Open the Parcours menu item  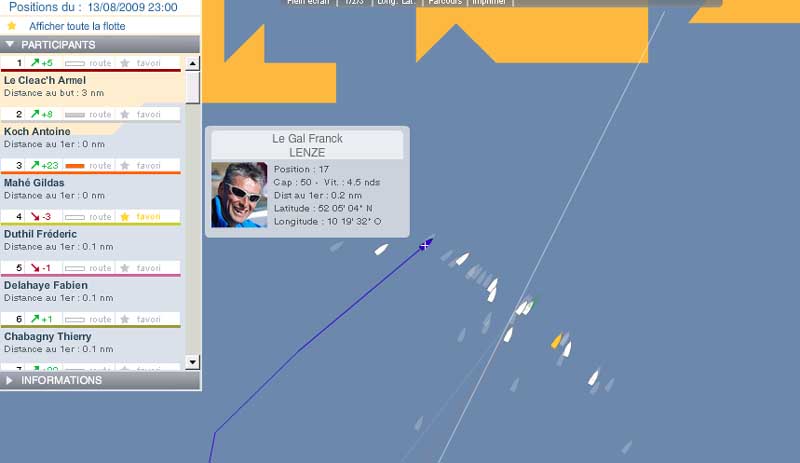point(445,3)
